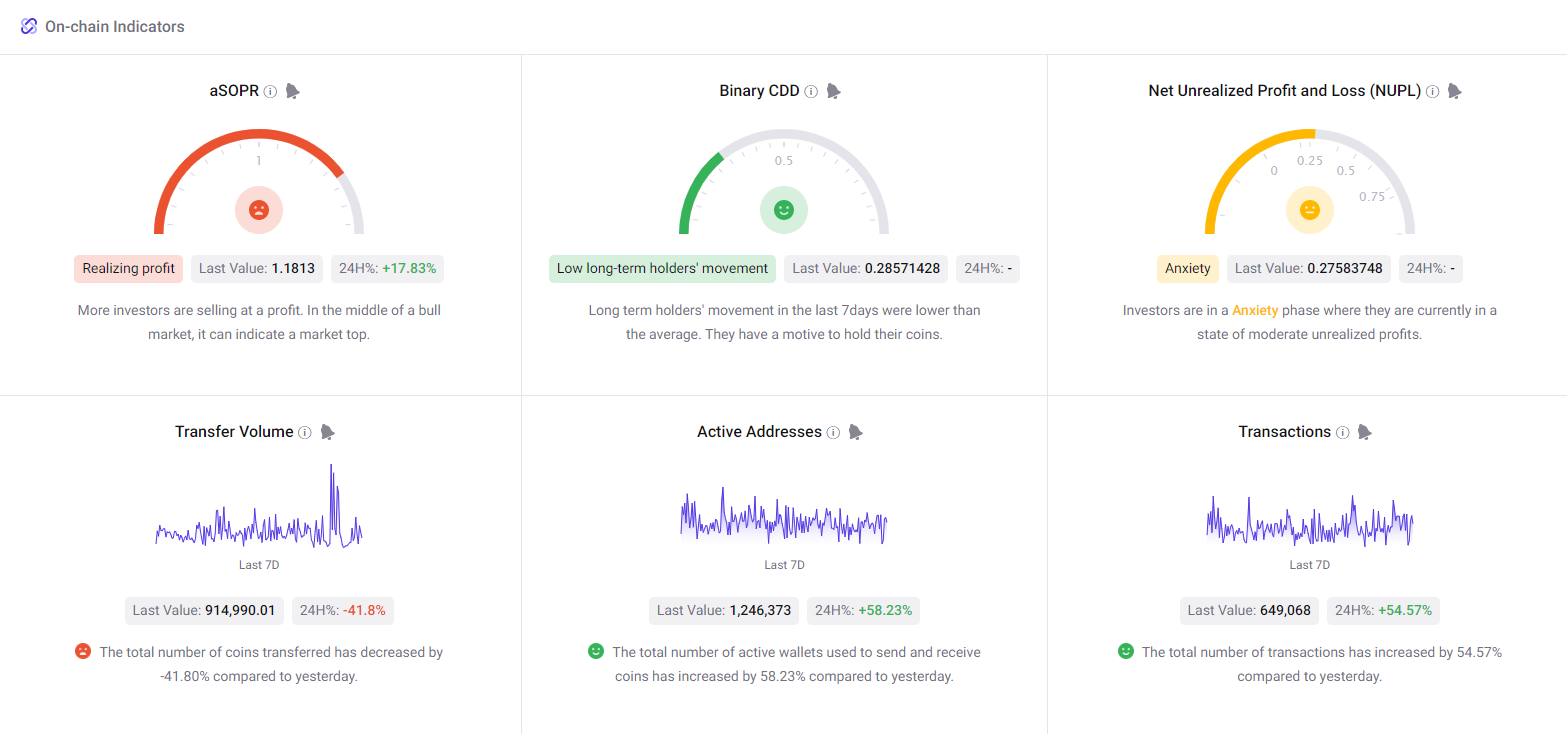Click the Transfer Volume alert bell

pyautogui.click(x=327, y=432)
